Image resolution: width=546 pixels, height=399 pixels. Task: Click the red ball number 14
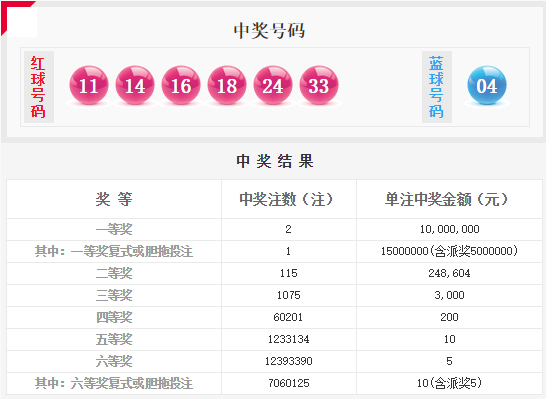(135, 85)
